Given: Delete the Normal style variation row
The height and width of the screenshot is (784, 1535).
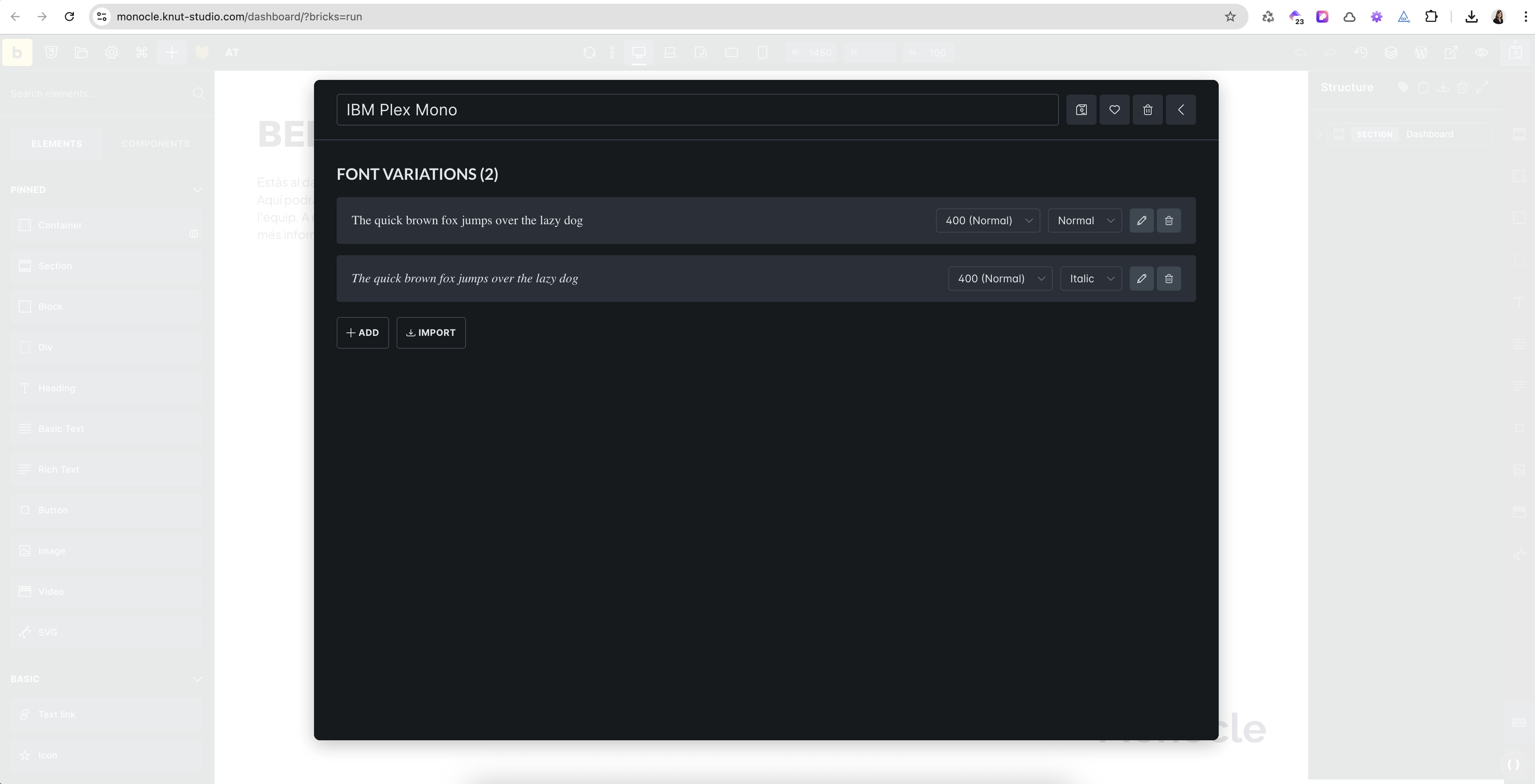Looking at the screenshot, I should pyautogui.click(x=1169, y=220).
